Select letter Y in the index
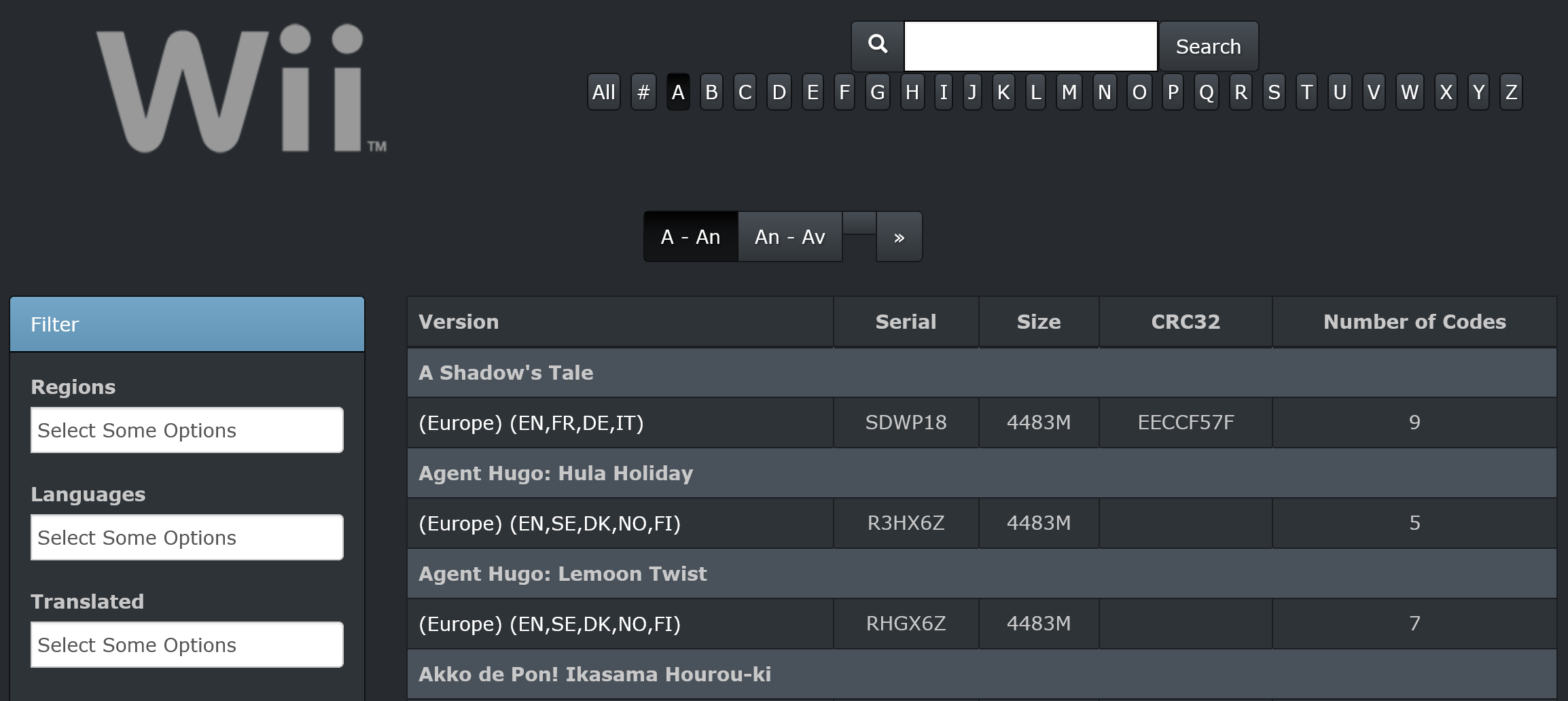1568x701 pixels. coord(1478,92)
